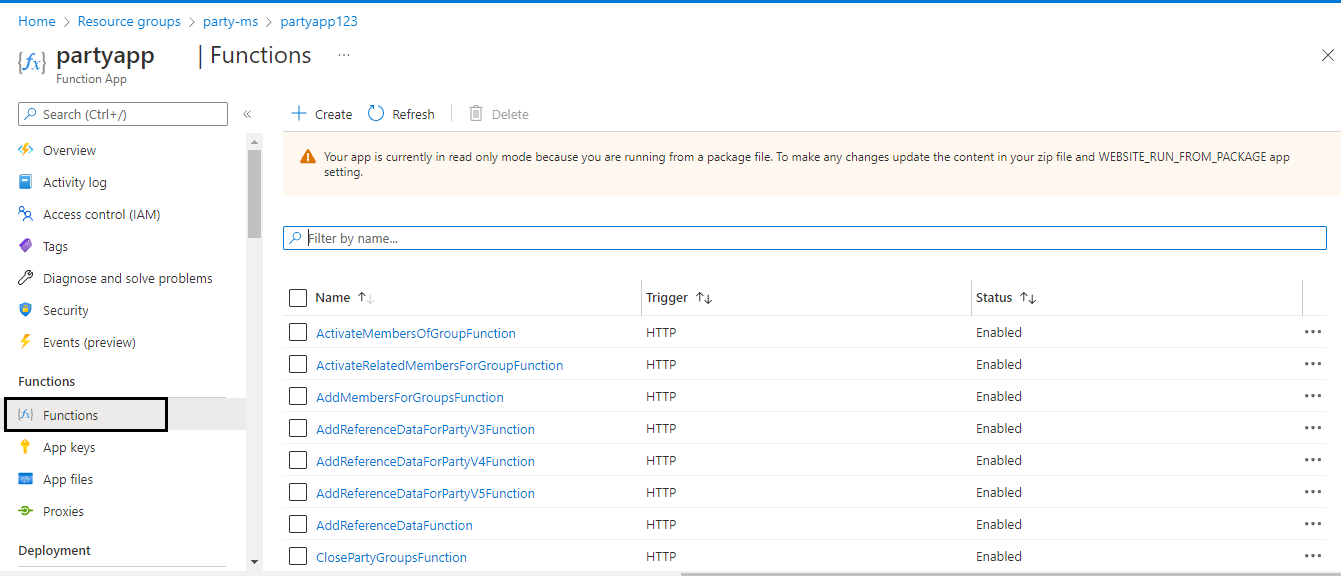The width and height of the screenshot is (1341, 576).
Task: Sort the list by the Trigger column
Action: click(679, 297)
